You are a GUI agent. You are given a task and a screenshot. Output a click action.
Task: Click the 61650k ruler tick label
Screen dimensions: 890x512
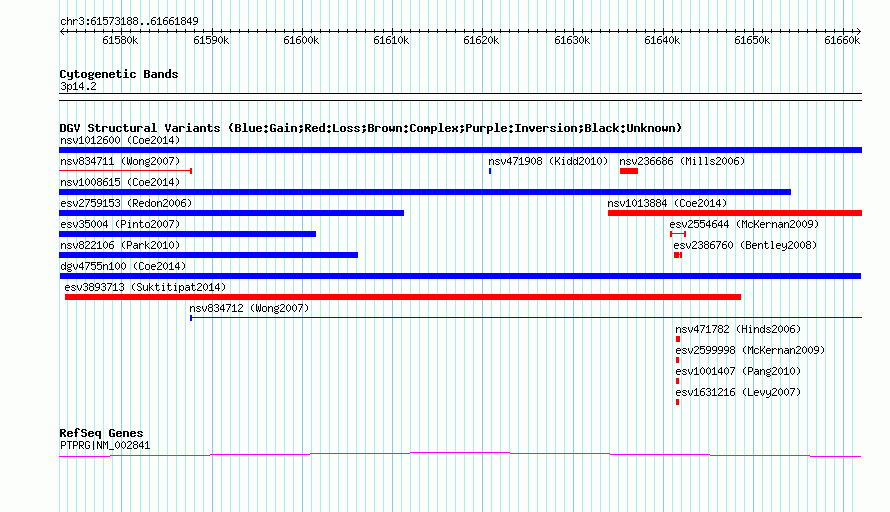point(752,40)
